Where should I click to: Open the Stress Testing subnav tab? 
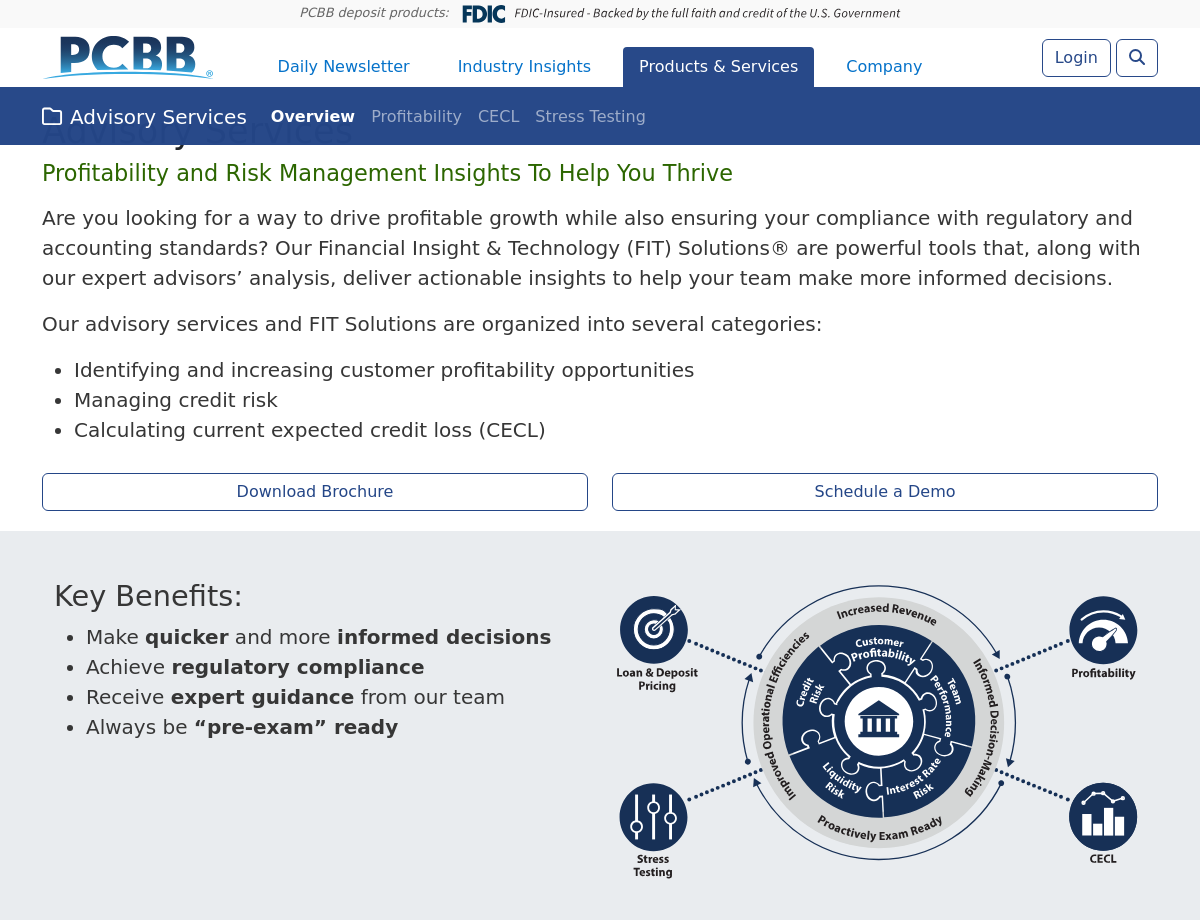pos(590,117)
